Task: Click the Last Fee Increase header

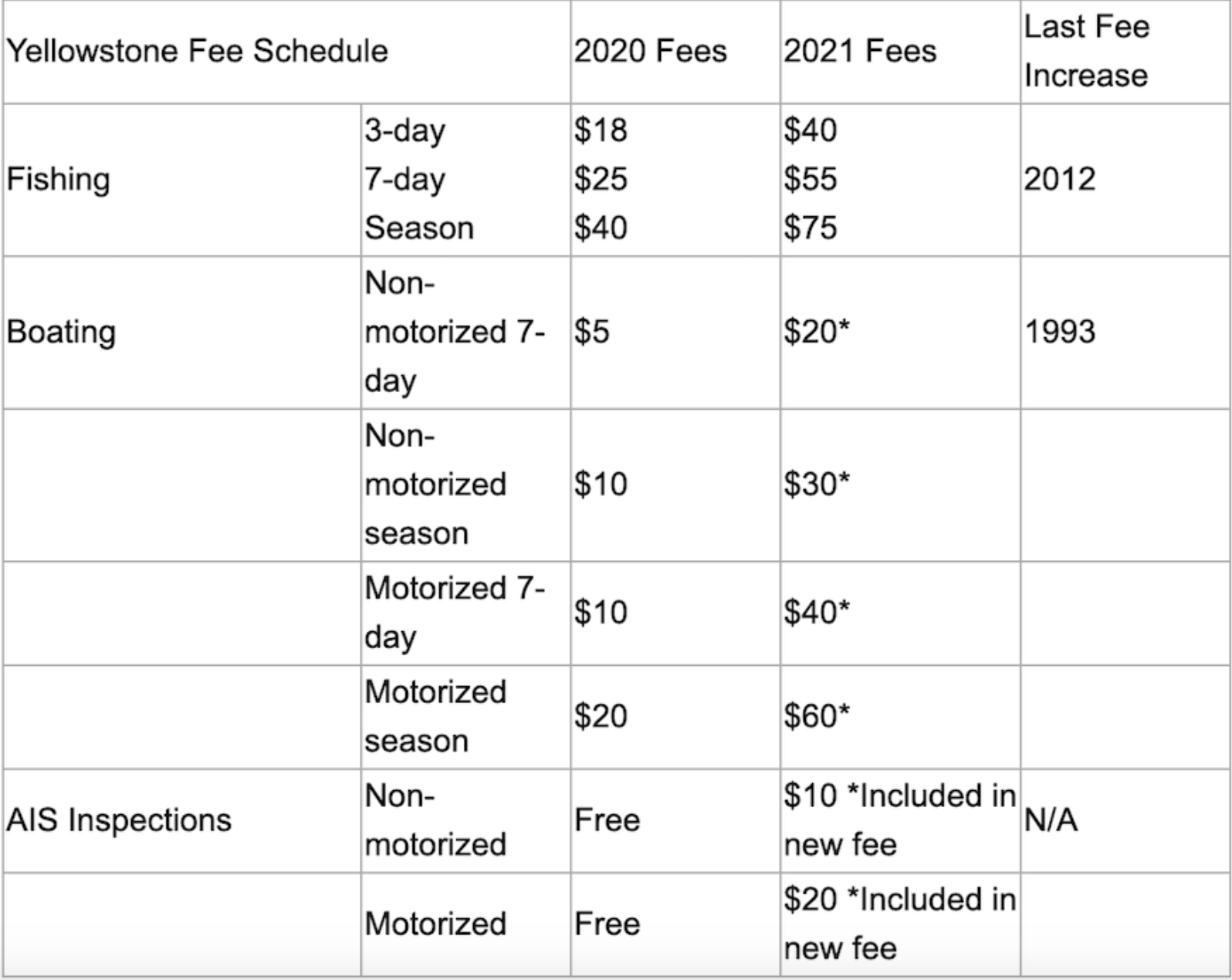Action: [x=1086, y=51]
